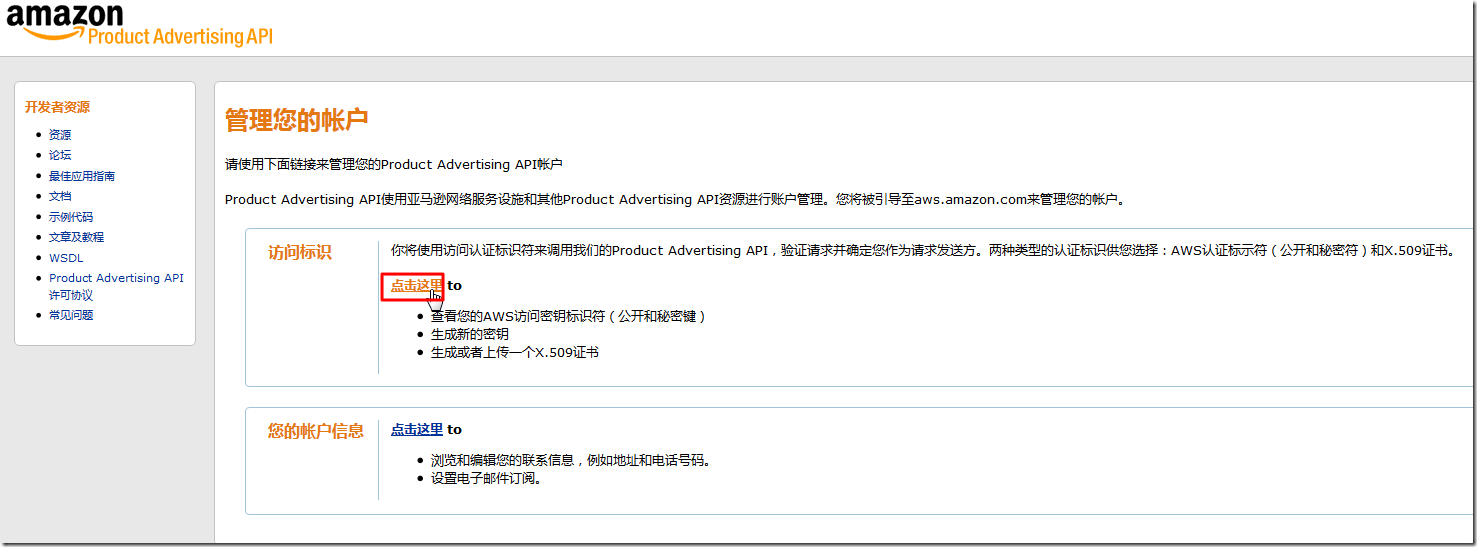The width and height of the screenshot is (1477, 547).
Task: Open the 最佳应用指南 link
Action: (82, 176)
